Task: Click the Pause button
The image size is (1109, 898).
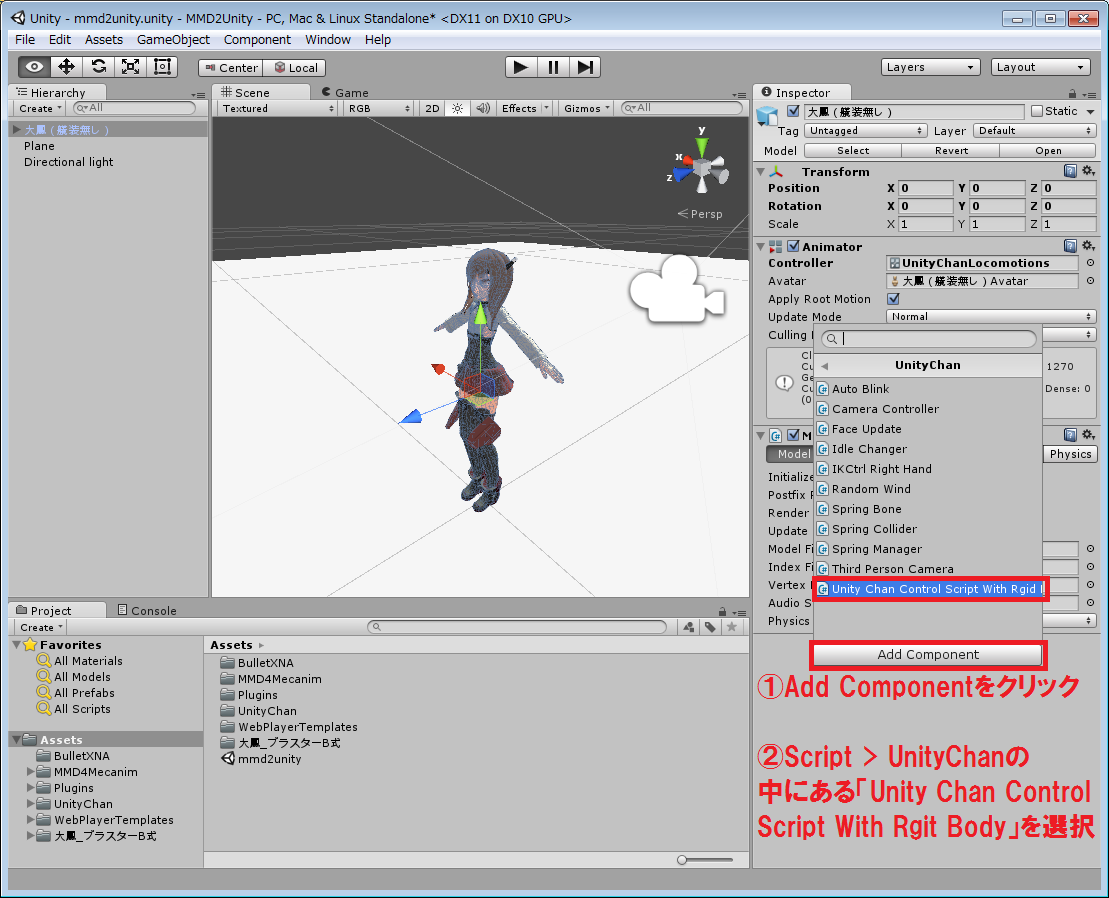Action: tap(553, 67)
